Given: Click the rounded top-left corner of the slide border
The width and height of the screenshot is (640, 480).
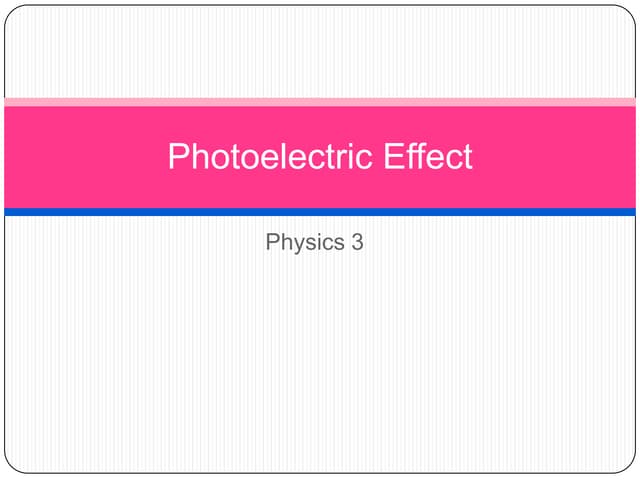Looking at the screenshot, I should click(x=12, y=13).
